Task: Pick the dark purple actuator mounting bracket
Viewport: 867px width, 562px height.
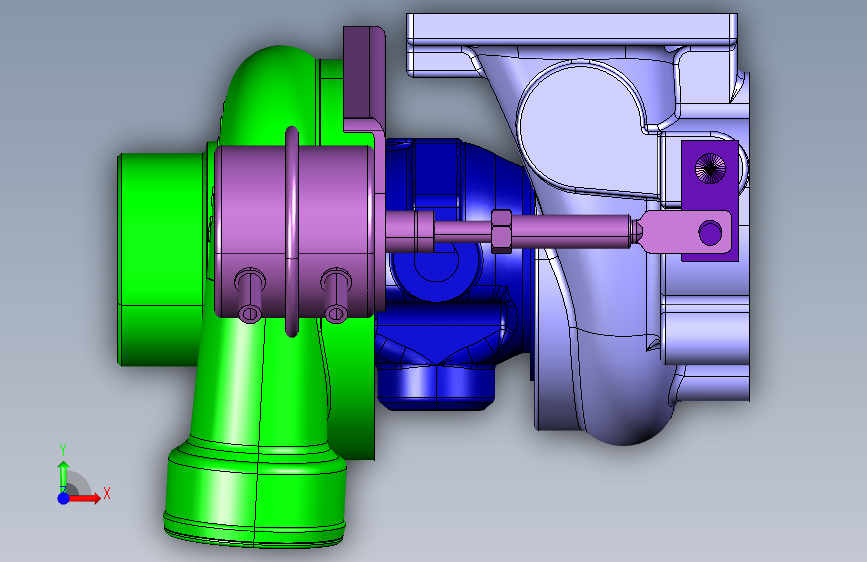Action: point(364,80)
